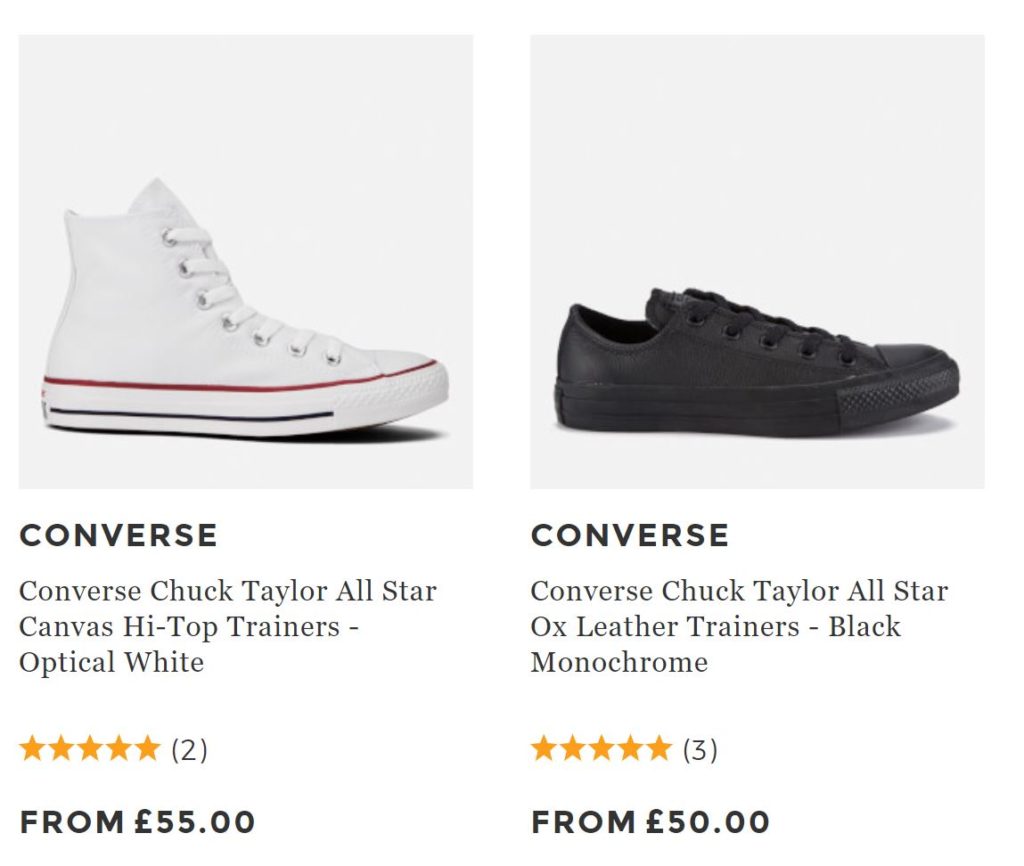
Task: Click first star of black Ox rating
Action: (543, 748)
